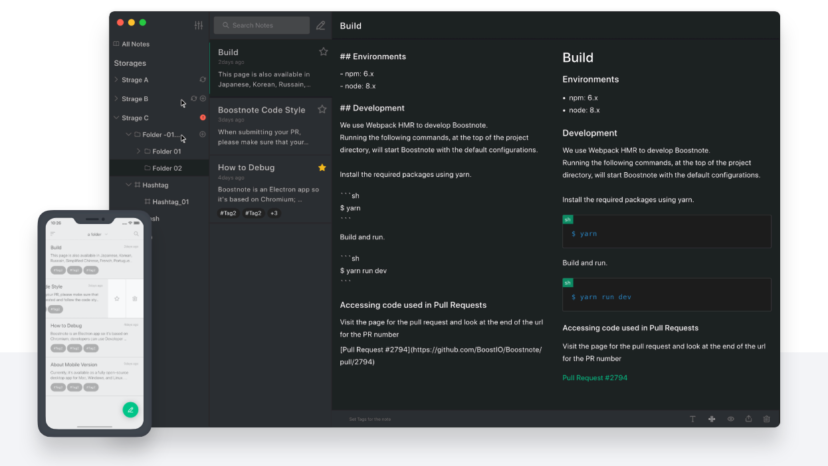Click the sync icon next to Strage A

203,80
